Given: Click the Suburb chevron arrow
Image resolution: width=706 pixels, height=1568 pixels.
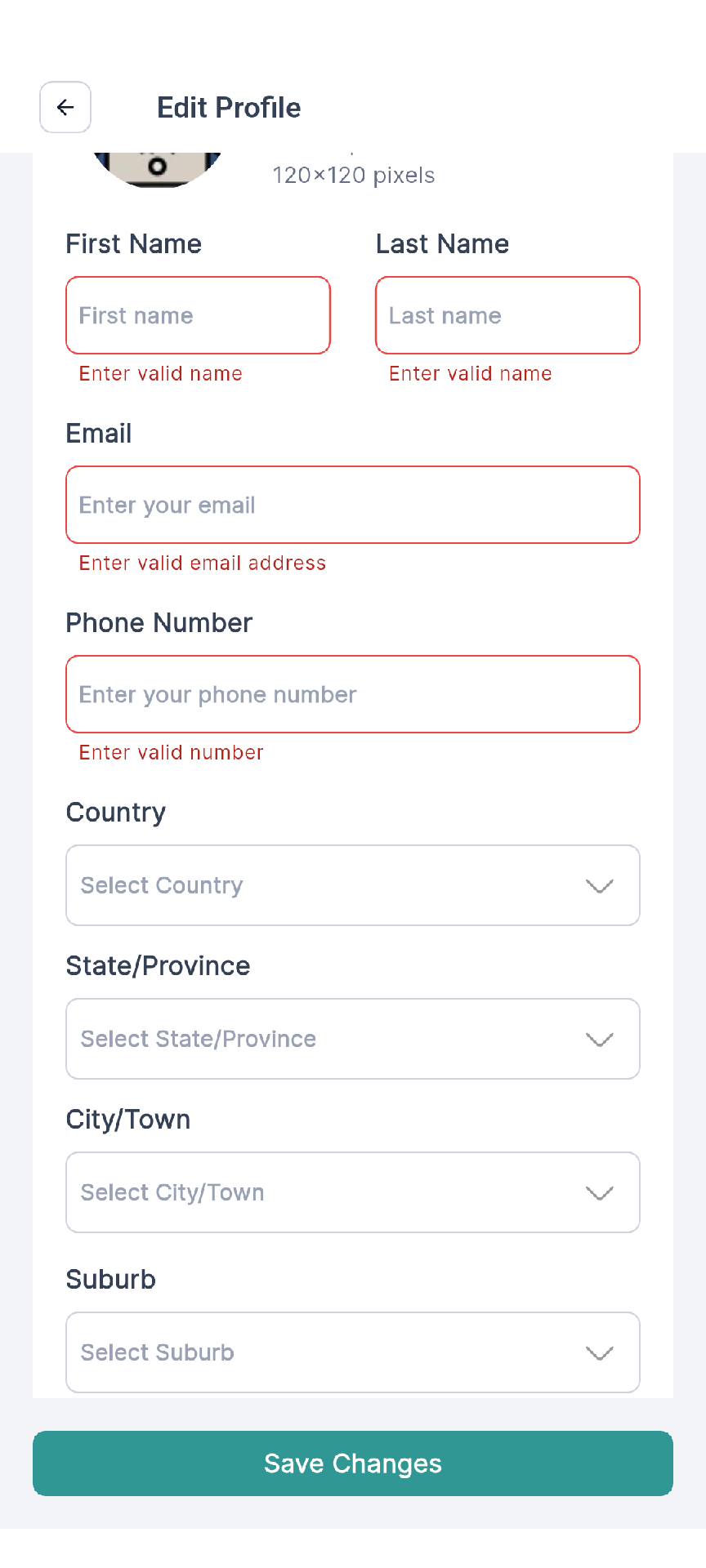Looking at the screenshot, I should click(600, 1353).
